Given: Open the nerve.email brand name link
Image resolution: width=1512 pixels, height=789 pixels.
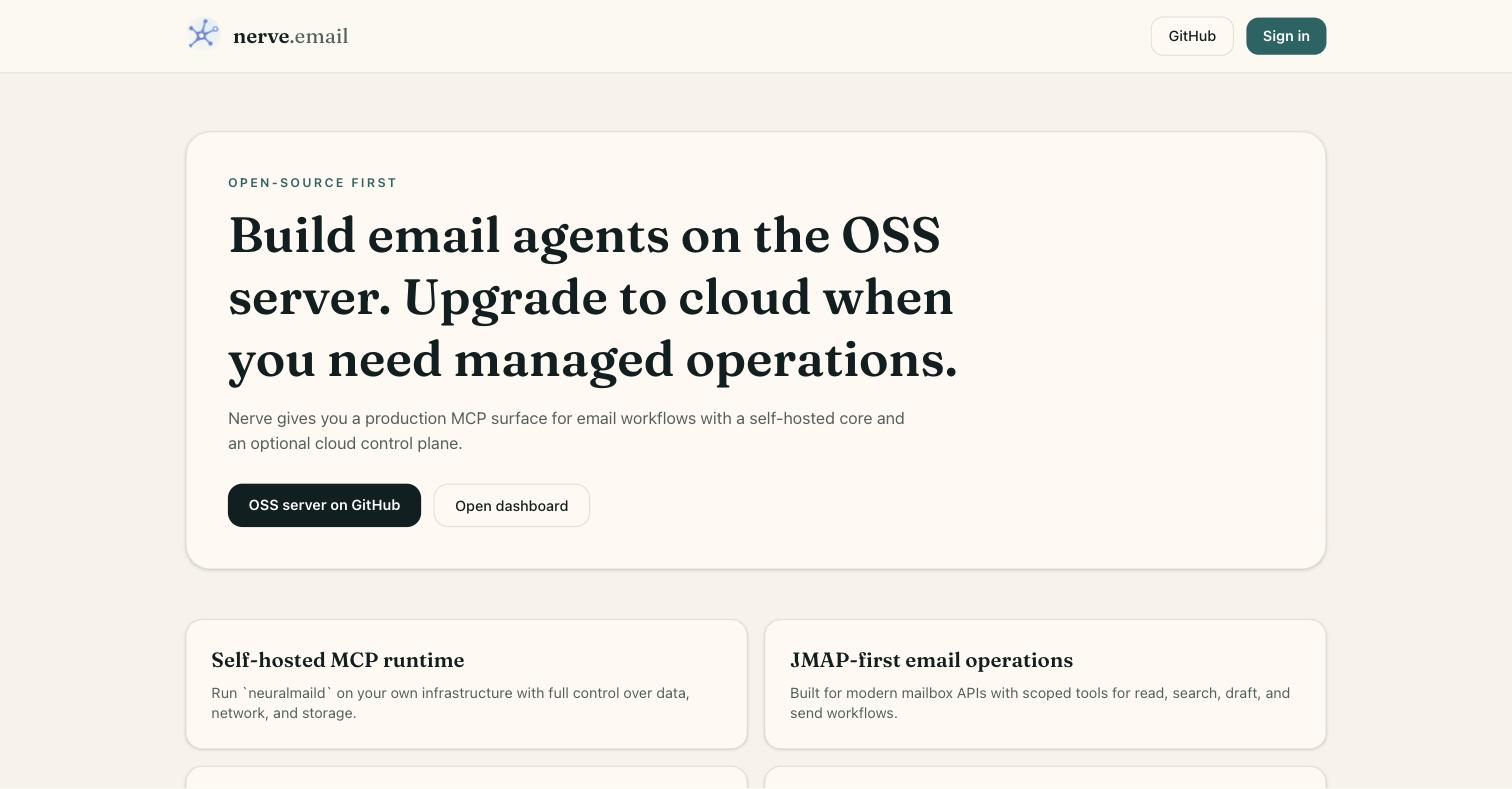Looking at the screenshot, I should [x=291, y=36].
